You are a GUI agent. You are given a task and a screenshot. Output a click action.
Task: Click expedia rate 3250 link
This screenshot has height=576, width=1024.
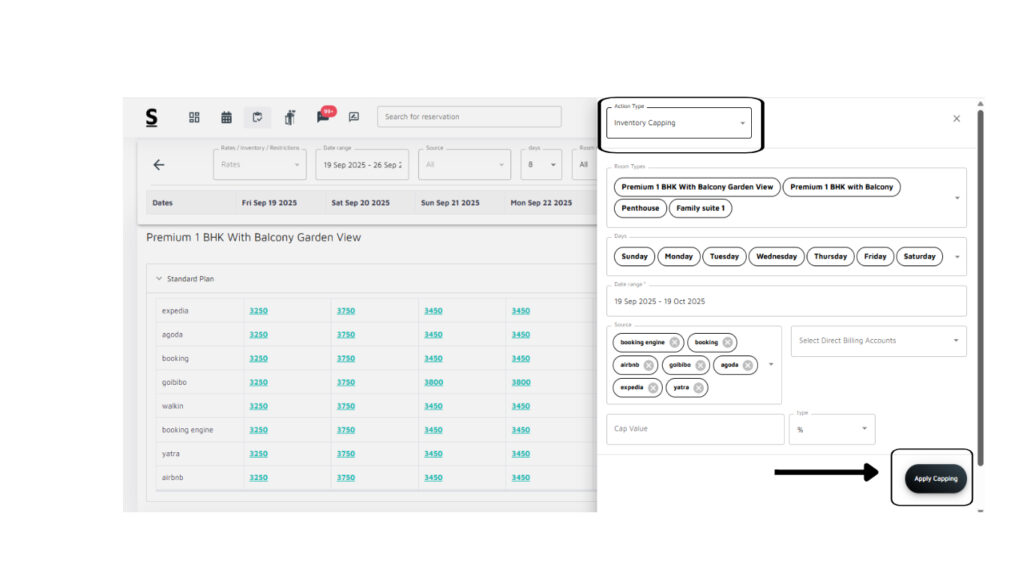pos(258,311)
